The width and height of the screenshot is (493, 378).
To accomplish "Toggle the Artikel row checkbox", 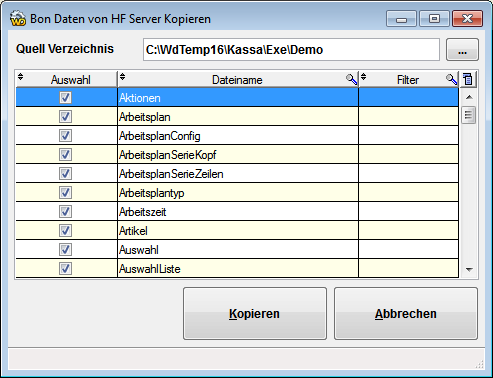I will click(x=65, y=230).
